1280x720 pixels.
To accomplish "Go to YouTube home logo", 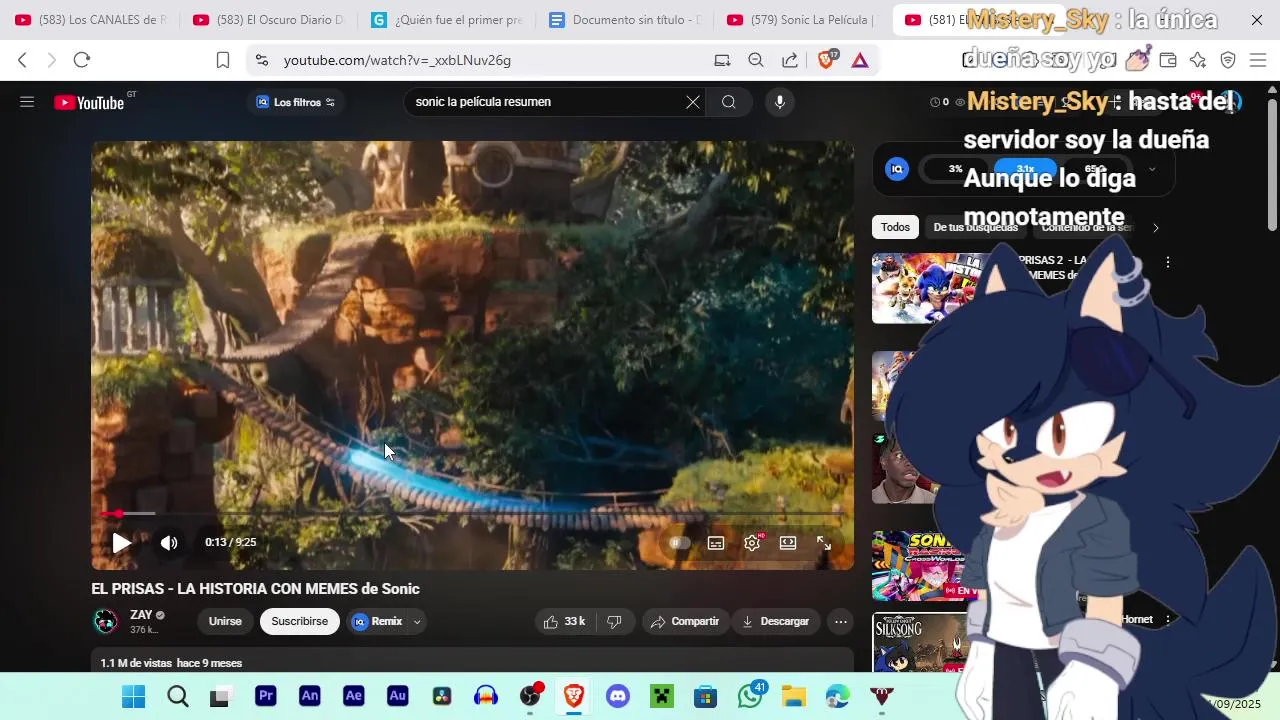I will 90,102.
